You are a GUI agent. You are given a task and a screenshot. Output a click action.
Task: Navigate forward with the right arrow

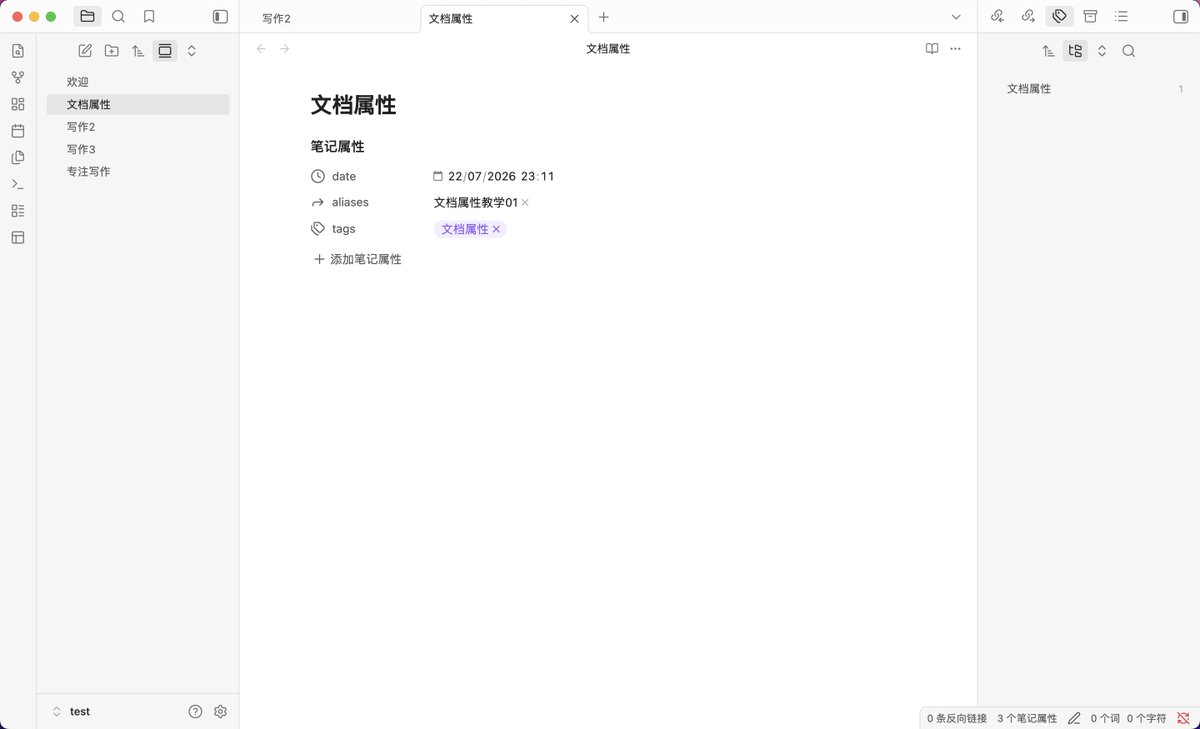(285, 49)
